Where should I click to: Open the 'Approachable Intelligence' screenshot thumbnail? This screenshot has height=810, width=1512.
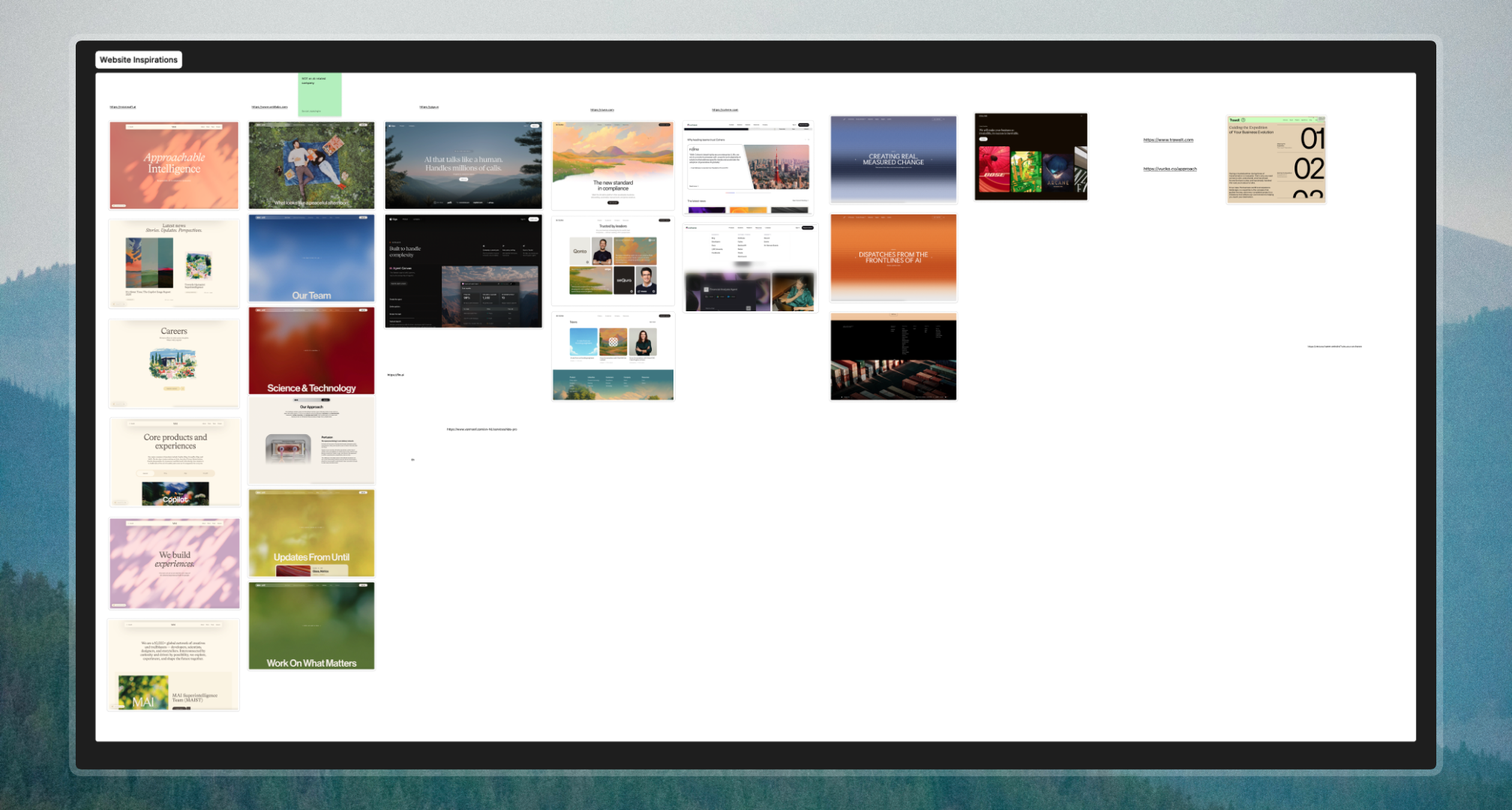coord(174,166)
